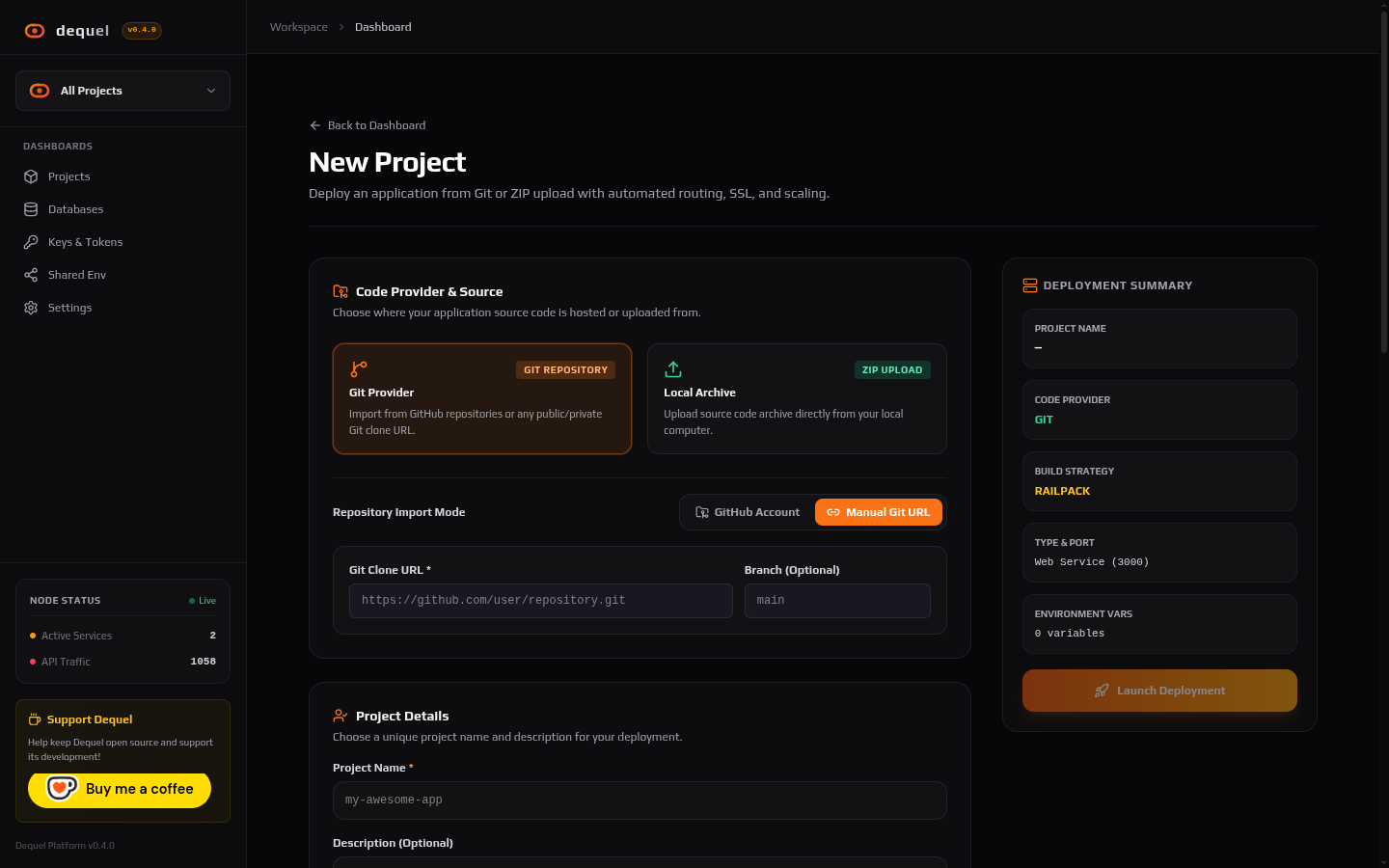Click the heart cup icon on coffee button
1389x868 pixels.
pos(62,788)
